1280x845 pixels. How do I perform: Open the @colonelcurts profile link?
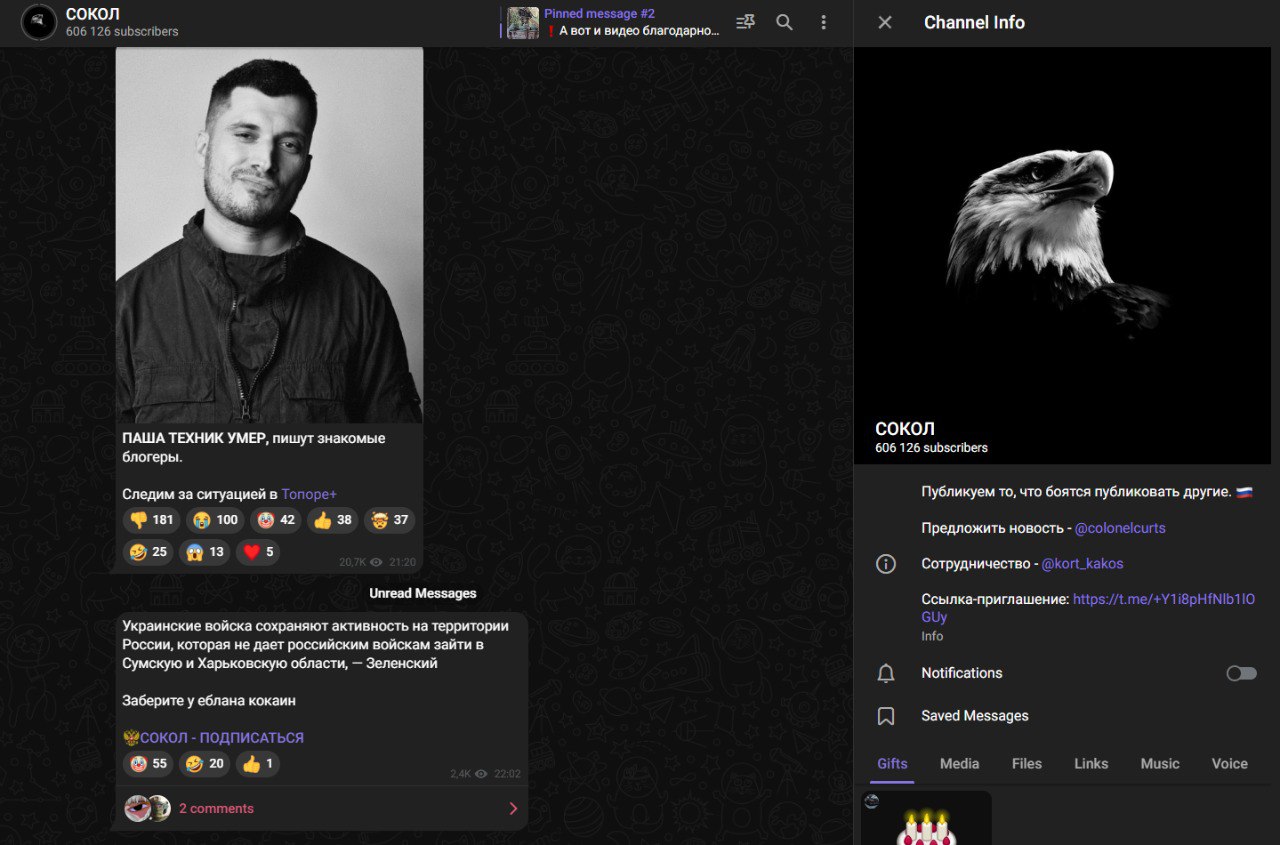click(1120, 528)
